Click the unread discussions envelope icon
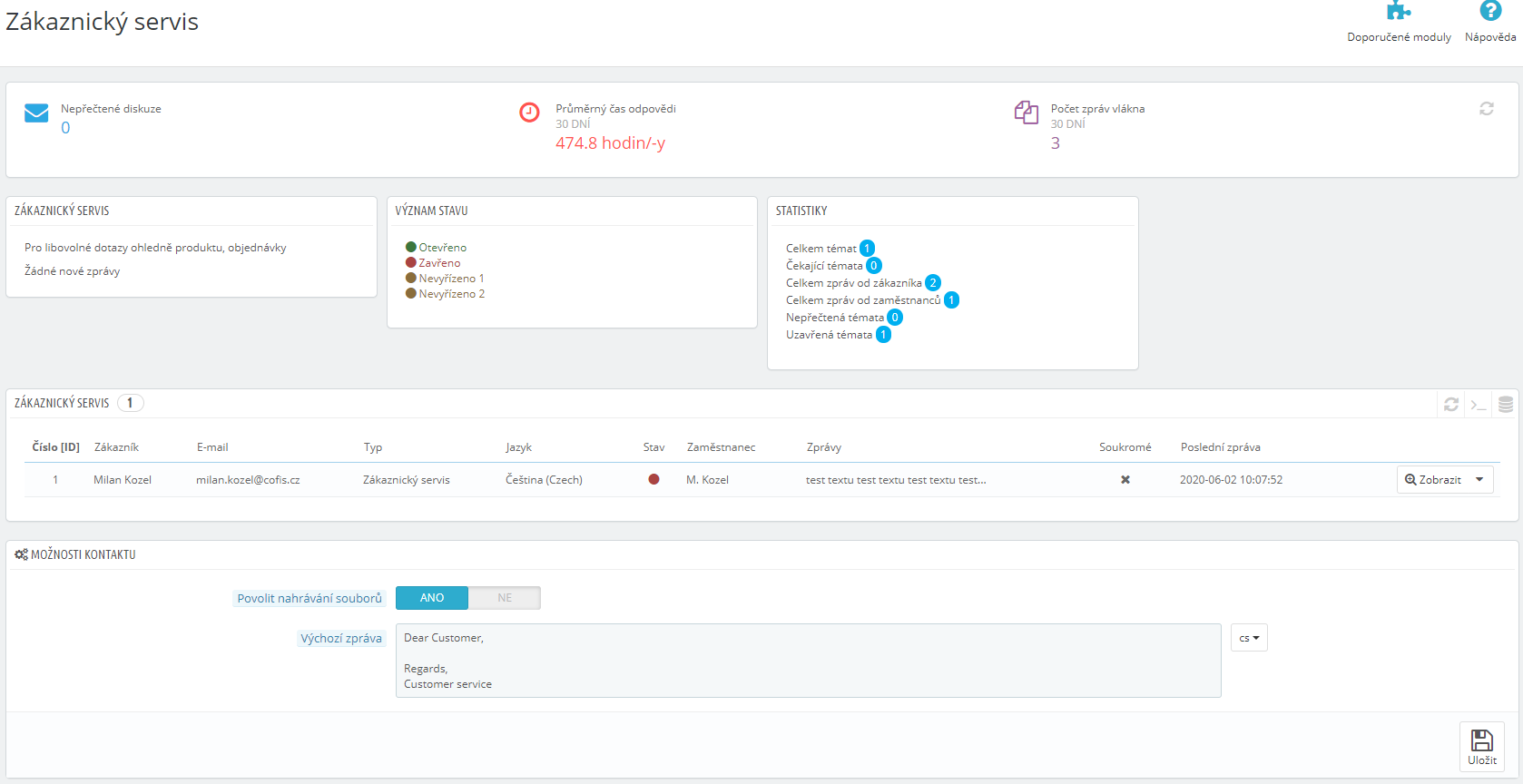1523x784 pixels. pyautogui.click(x=36, y=113)
